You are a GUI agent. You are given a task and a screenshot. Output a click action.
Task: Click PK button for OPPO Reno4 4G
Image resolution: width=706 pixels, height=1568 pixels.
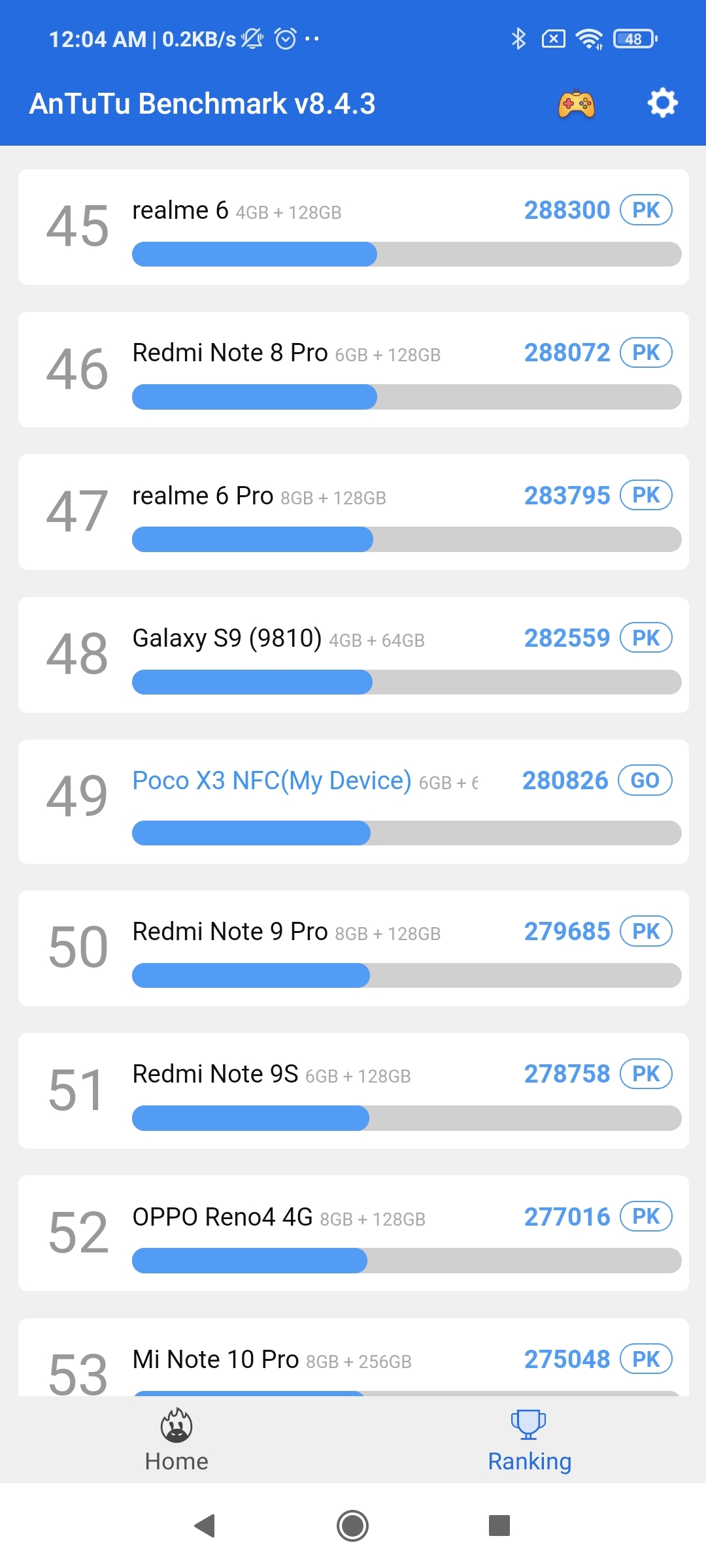tap(646, 1217)
